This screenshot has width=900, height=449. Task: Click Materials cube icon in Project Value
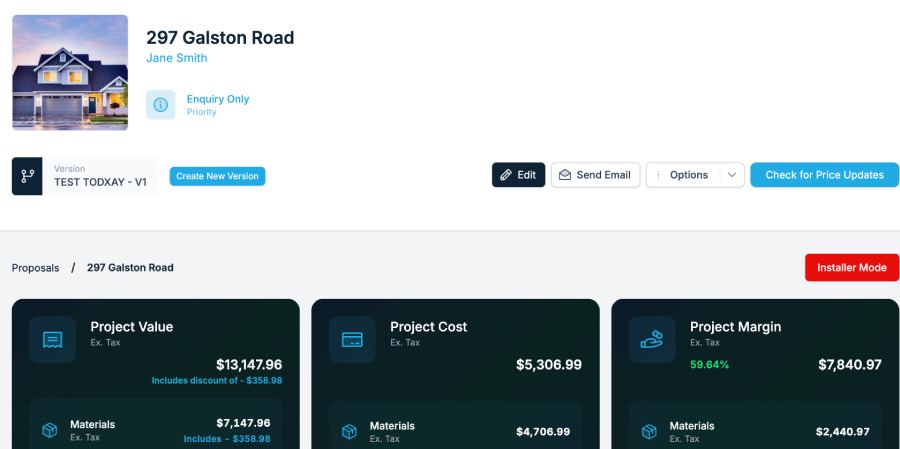pos(49,430)
